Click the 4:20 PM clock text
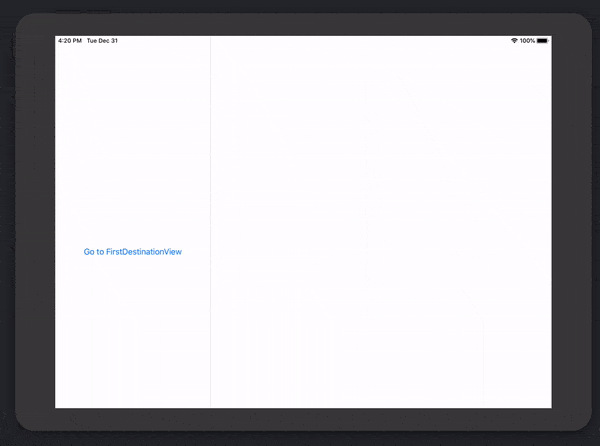Image resolution: width=600 pixels, height=446 pixels. point(70,41)
